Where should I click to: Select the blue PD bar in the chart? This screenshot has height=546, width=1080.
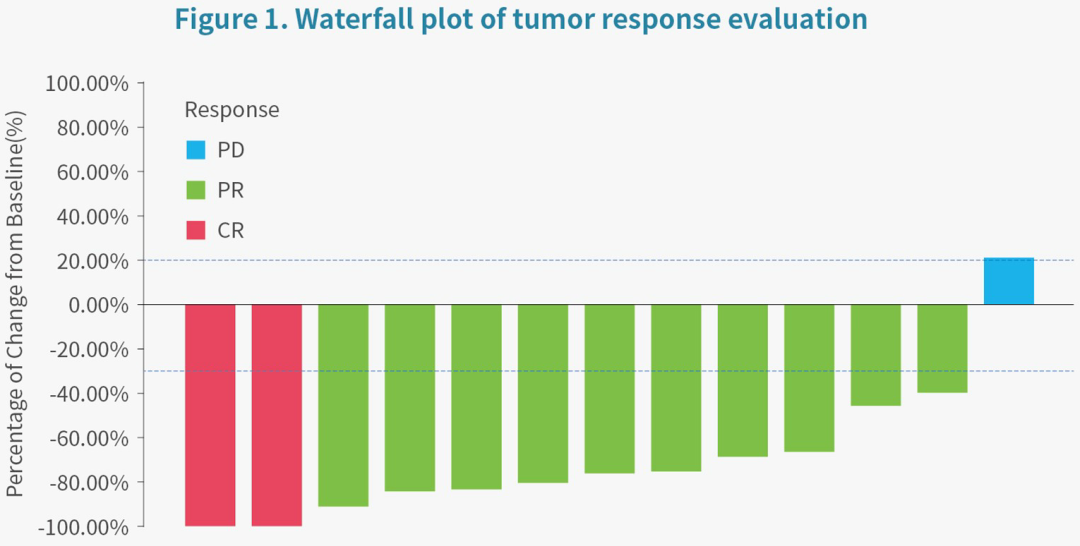click(x=1008, y=281)
